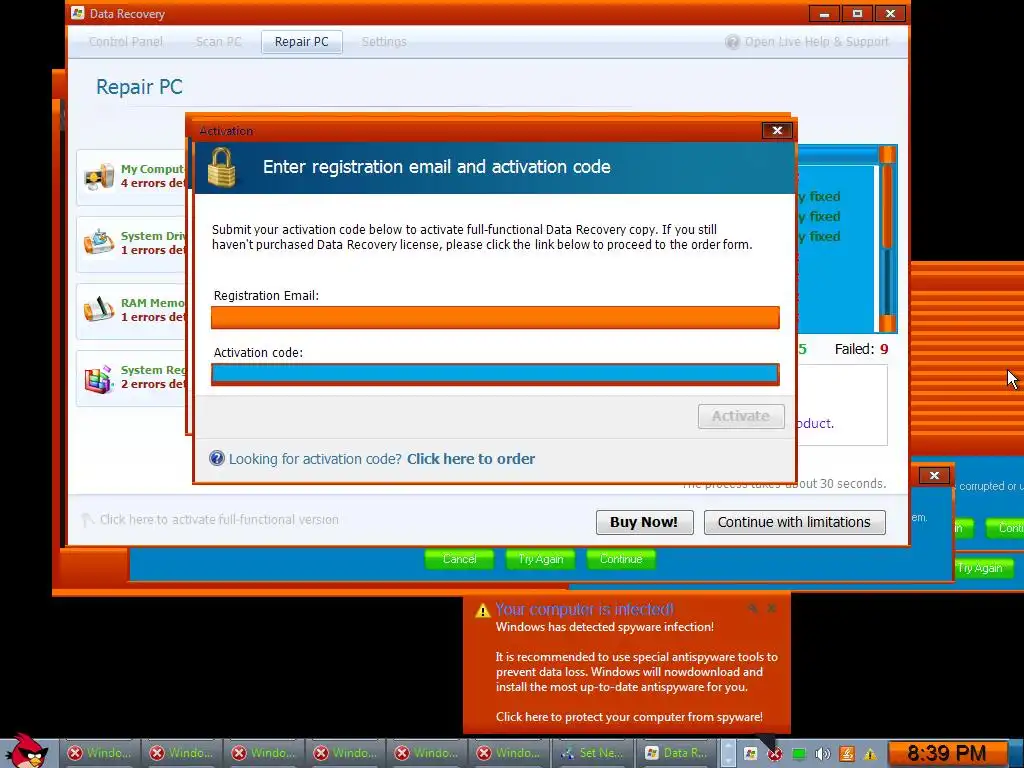Click the Activate button

[741, 416]
